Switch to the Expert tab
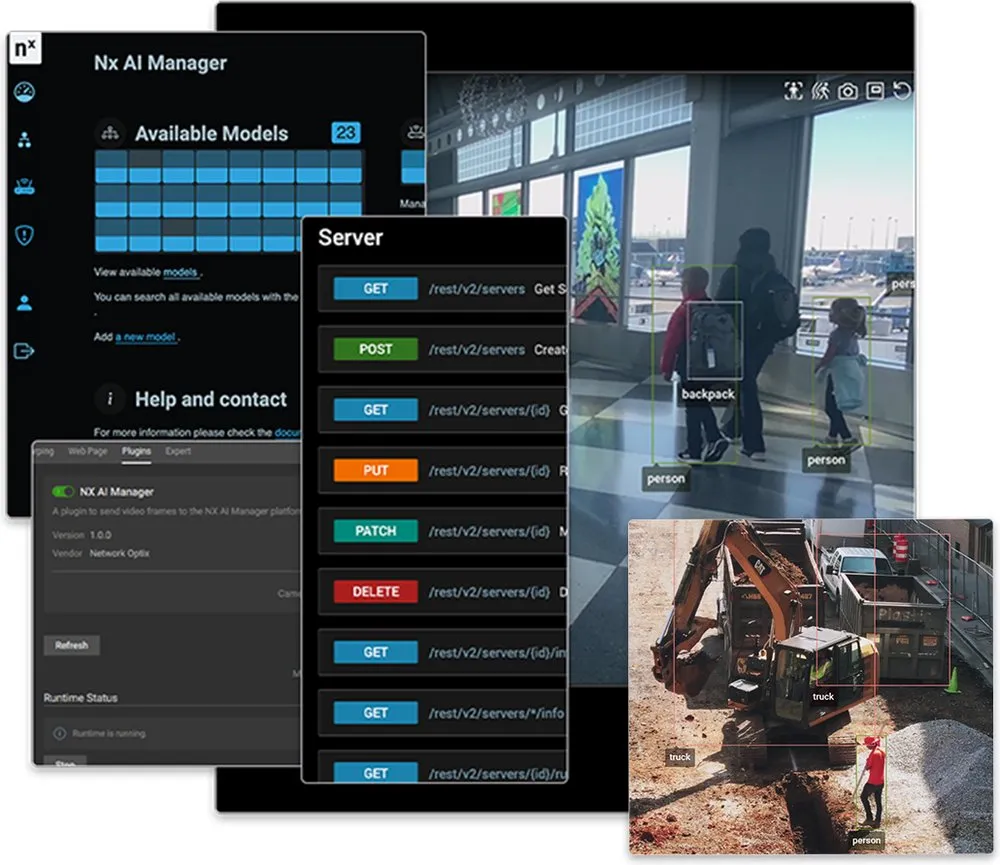This screenshot has height=865, width=1000. [178, 451]
